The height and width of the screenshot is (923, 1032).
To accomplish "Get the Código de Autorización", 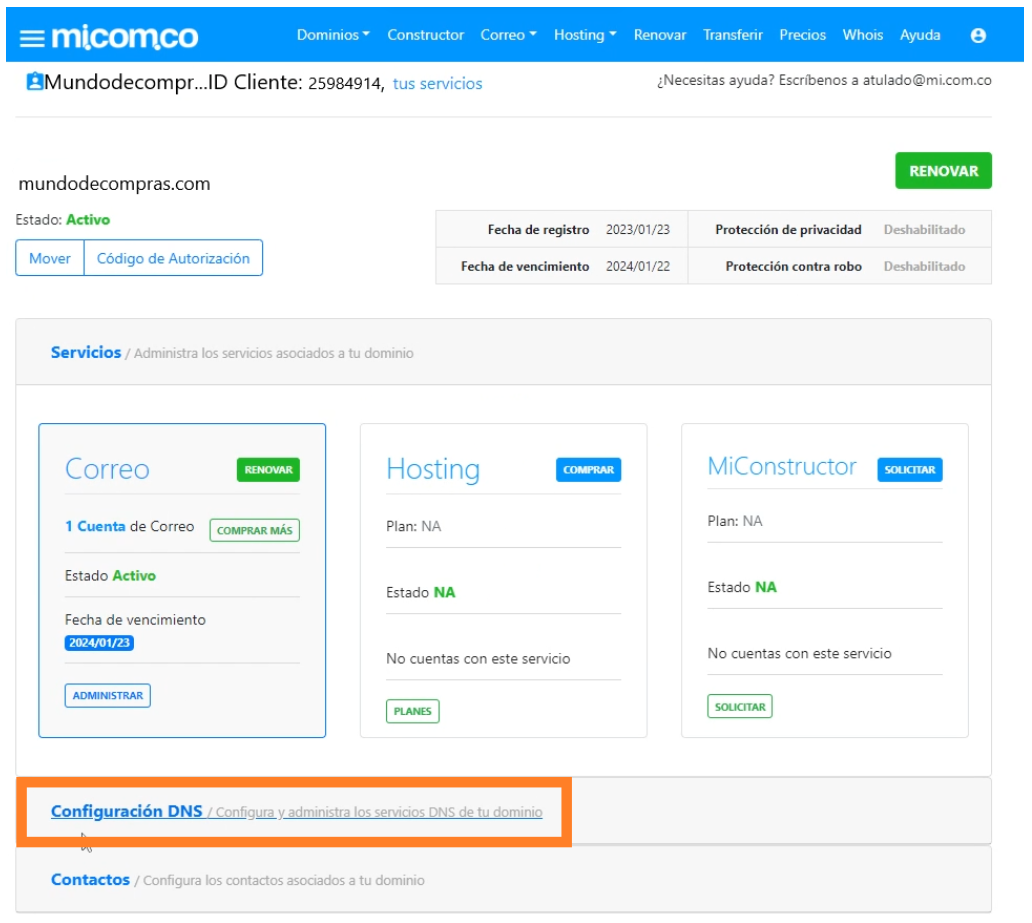I will pos(173,258).
